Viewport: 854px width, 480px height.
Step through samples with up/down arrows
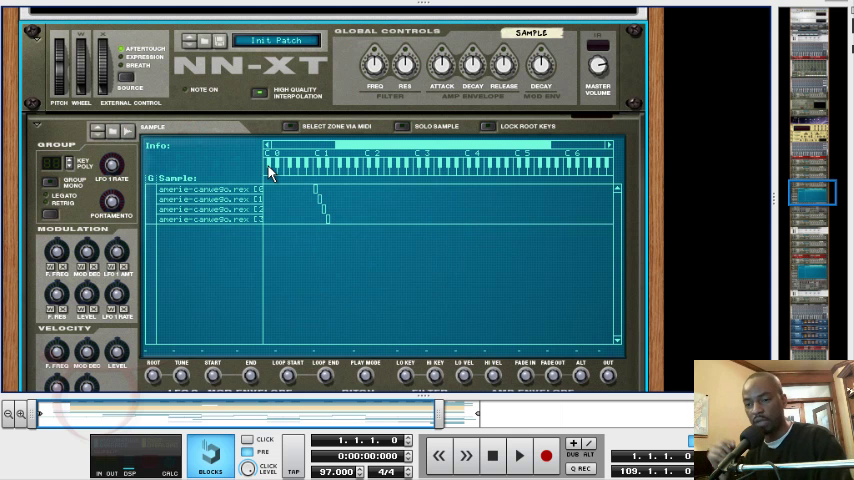pos(97,131)
